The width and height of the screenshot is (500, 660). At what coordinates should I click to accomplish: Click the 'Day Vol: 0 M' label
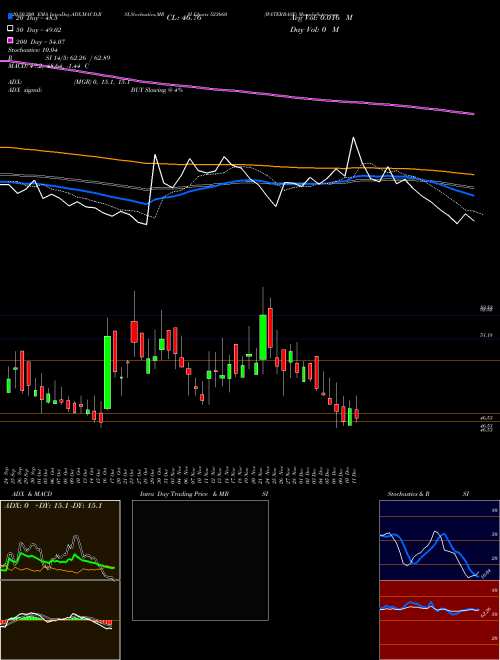pyautogui.click(x=314, y=29)
